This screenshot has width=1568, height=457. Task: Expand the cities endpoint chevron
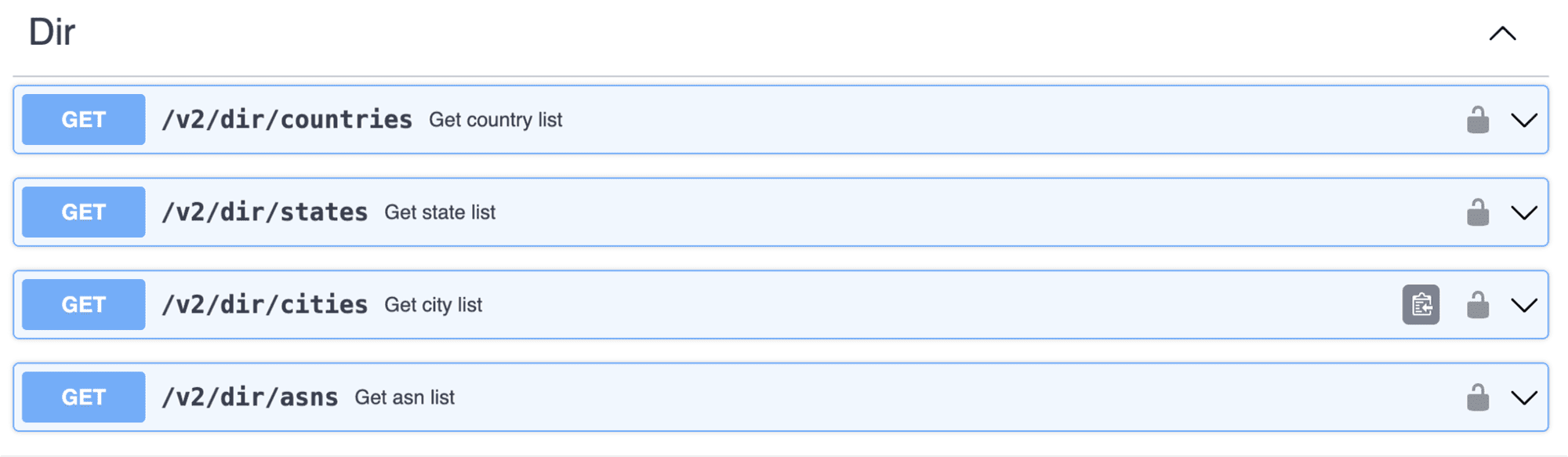coord(1524,305)
